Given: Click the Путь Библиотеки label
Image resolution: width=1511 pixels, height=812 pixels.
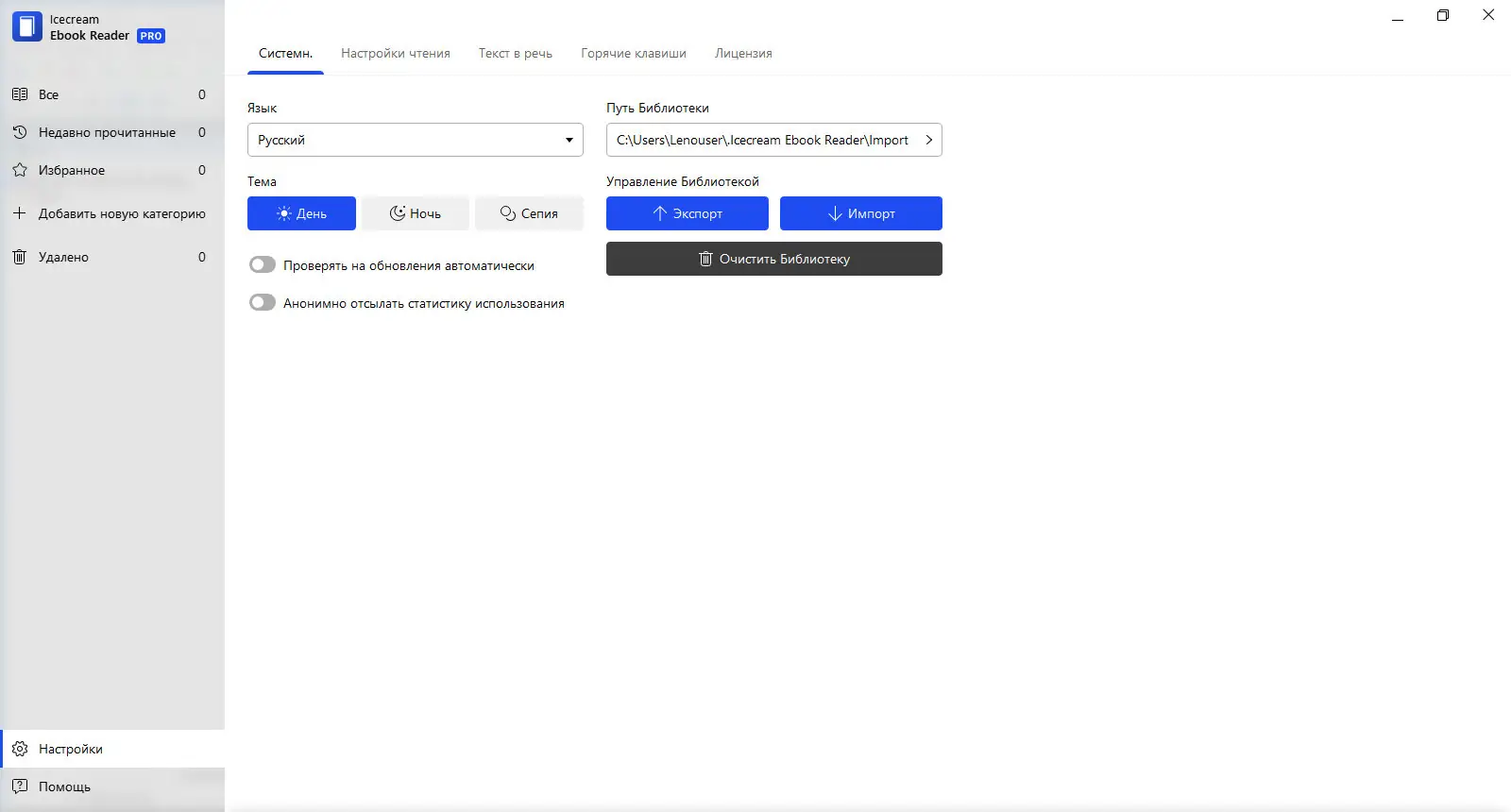Looking at the screenshot, I should click(x=657, y=108).
